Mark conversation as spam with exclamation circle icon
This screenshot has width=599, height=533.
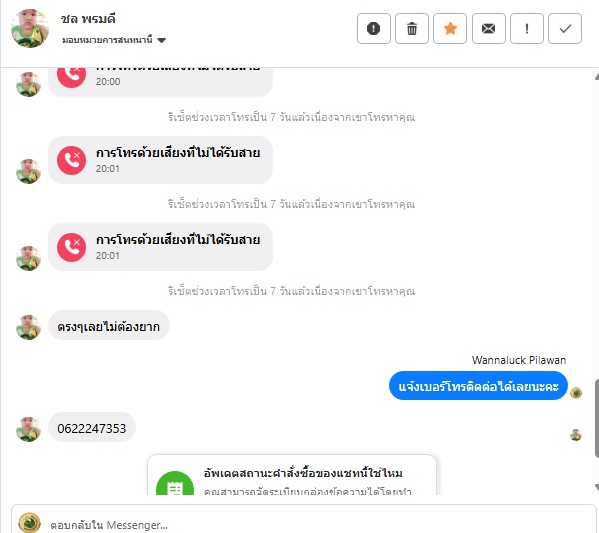[374, 29]
